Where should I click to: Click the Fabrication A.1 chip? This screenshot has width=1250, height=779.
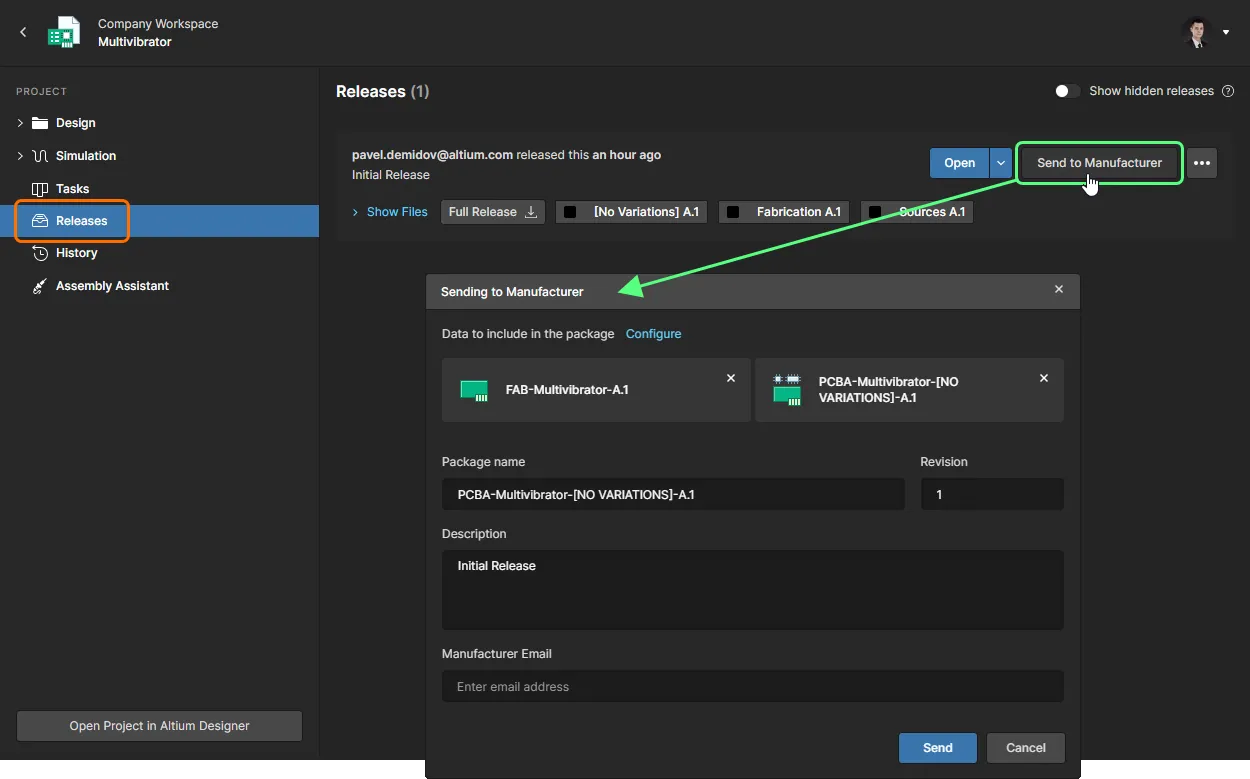pyautogui.click(x=784, y=212)
